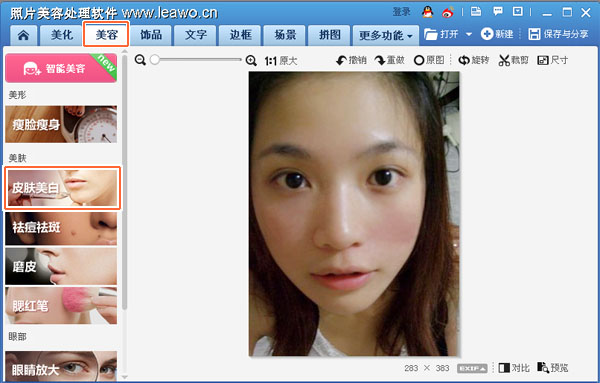Click the 登录 login link
Image resolution: width=600 pixels, height=383 pixels.
[401, 12]
